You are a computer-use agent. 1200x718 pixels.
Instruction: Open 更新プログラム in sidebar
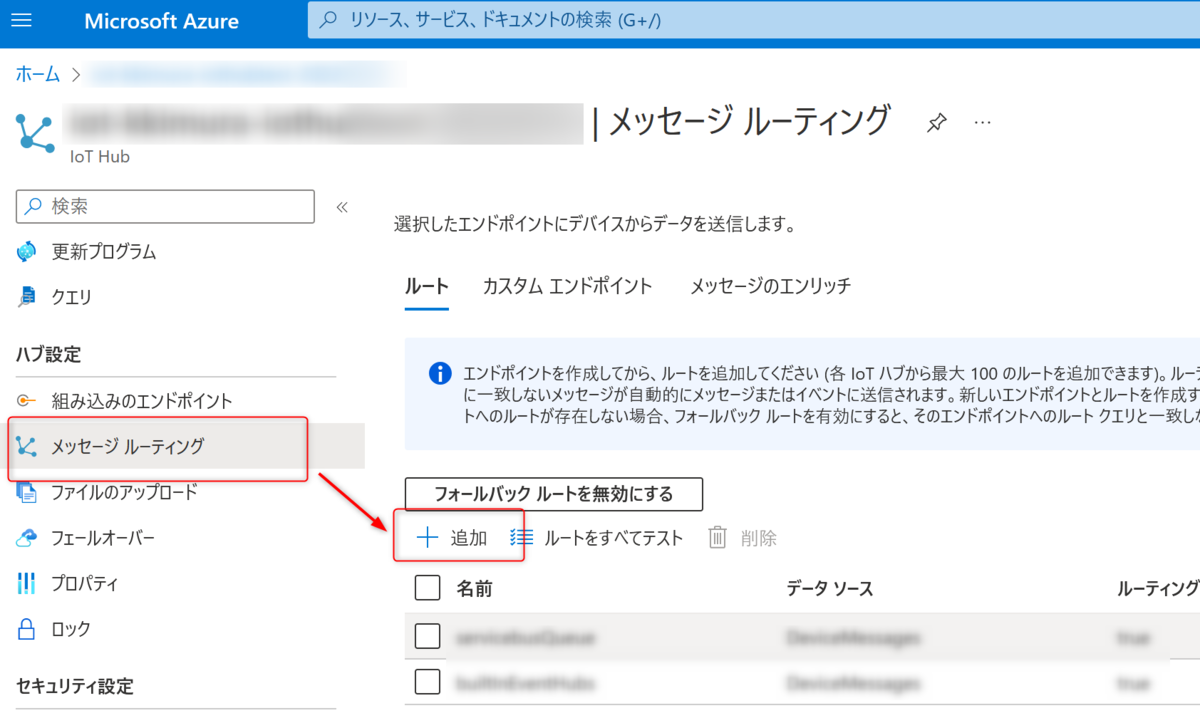tap(104, 252)
